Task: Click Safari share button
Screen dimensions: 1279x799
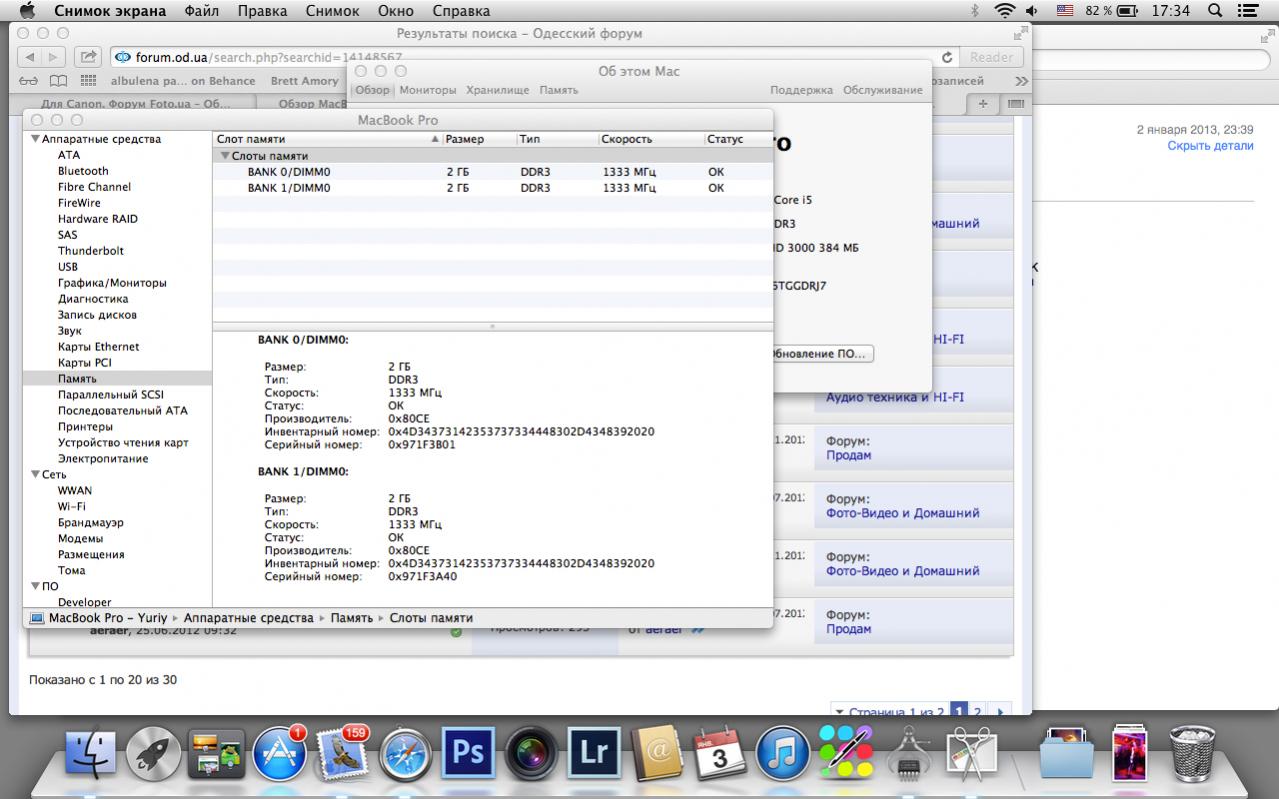Action: tap(88, 57)
